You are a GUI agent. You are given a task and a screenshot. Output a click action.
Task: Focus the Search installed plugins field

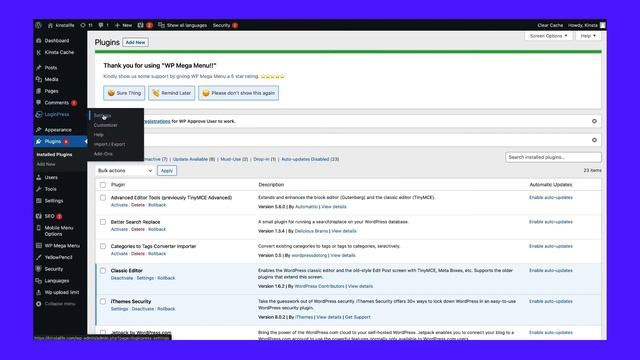553,157
